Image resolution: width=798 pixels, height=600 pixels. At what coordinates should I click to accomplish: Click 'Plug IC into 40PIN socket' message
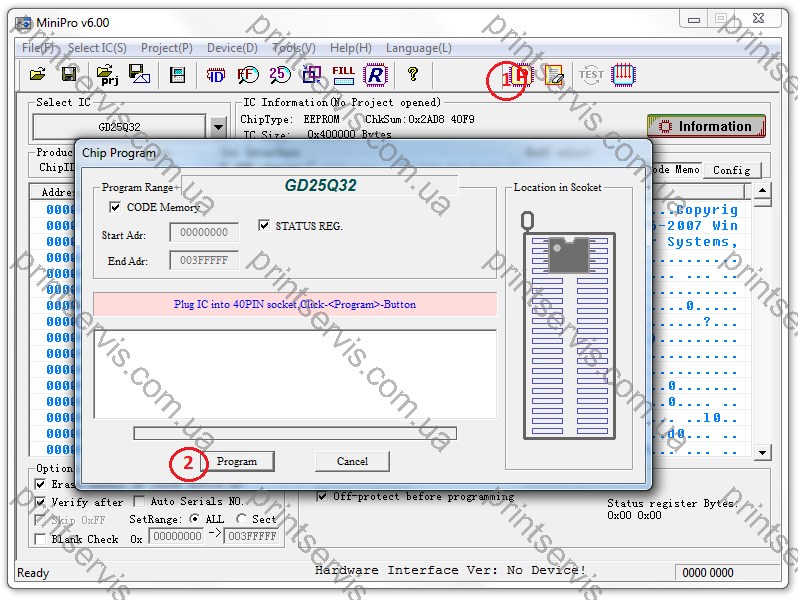click(x=295, y=304)
